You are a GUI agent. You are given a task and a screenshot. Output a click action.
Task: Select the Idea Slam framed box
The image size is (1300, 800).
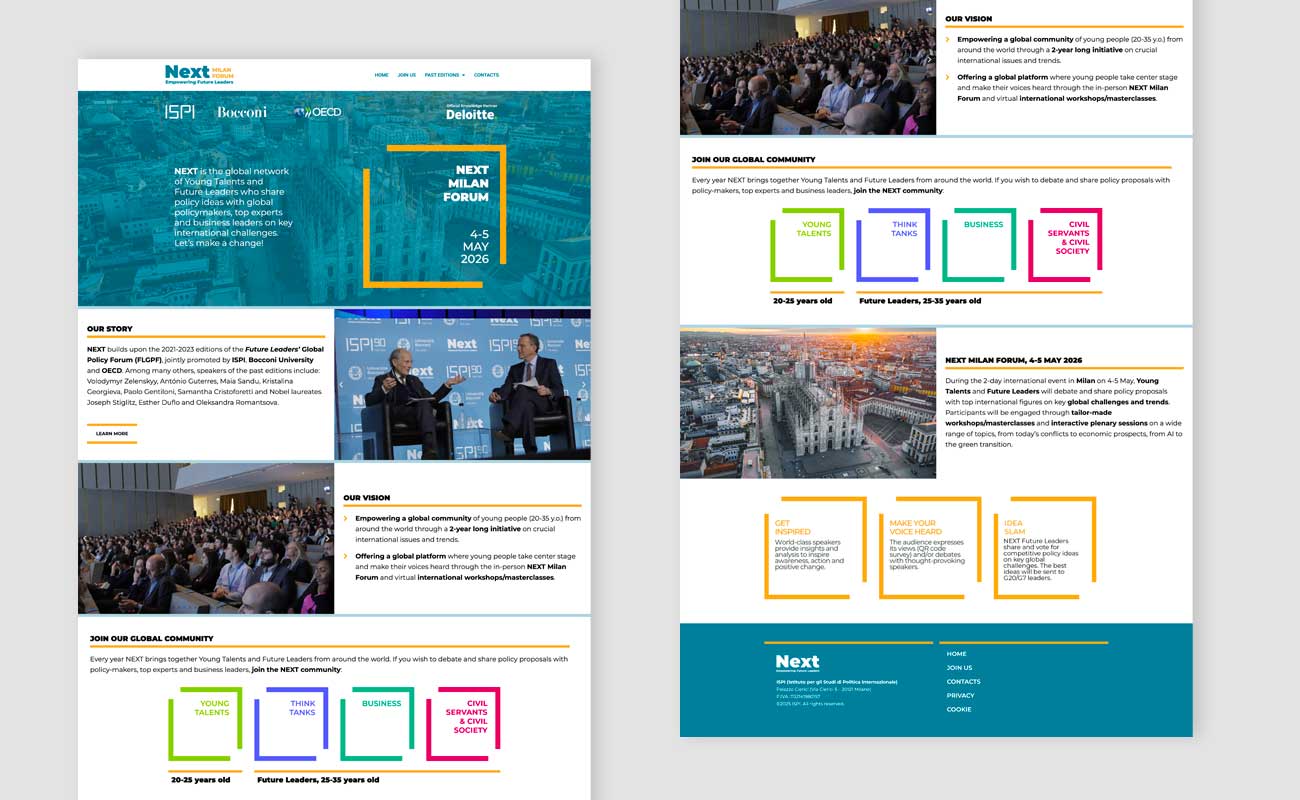(x=1043, y=548)
